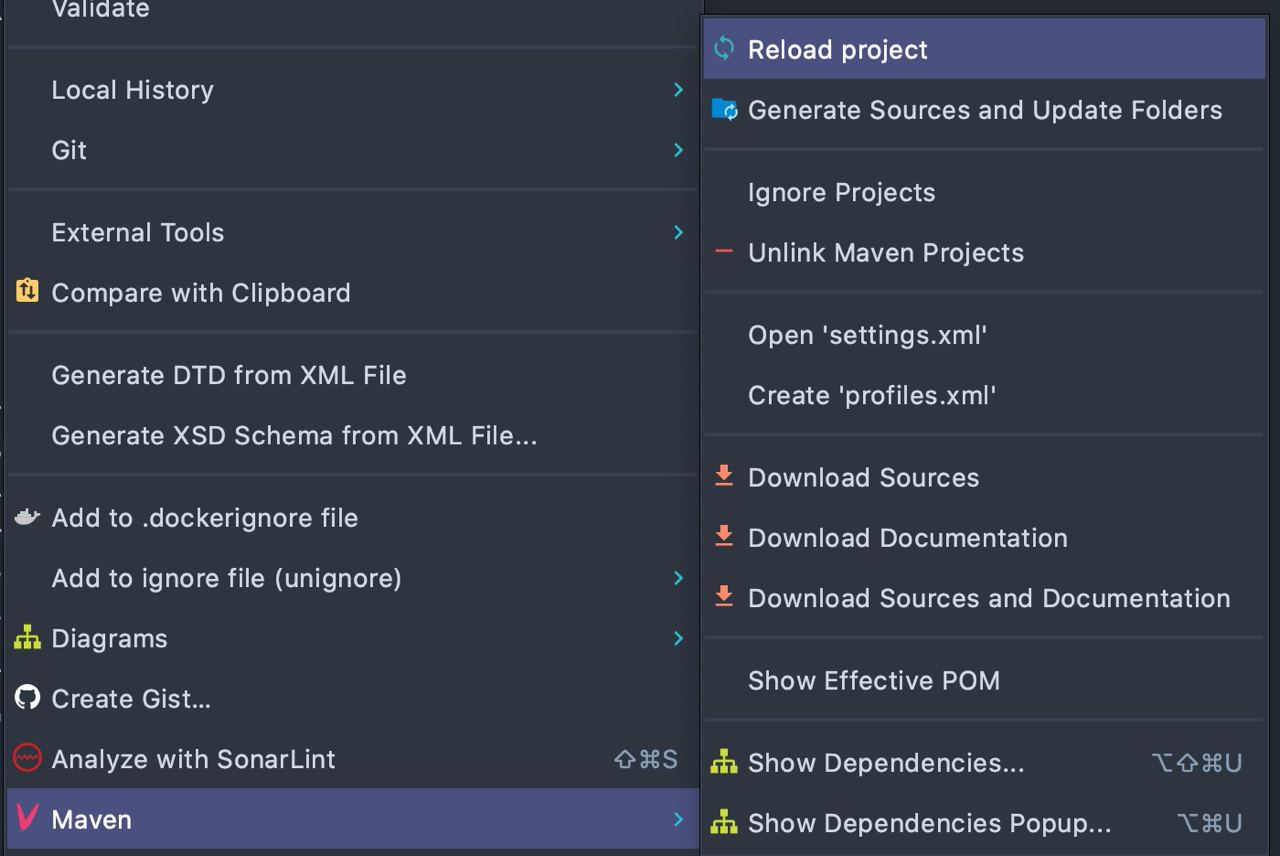Image resolution: width=1280 pixels, height=856 pixels.
Task: Open Local History menu entry
Action: pos(353,90)
